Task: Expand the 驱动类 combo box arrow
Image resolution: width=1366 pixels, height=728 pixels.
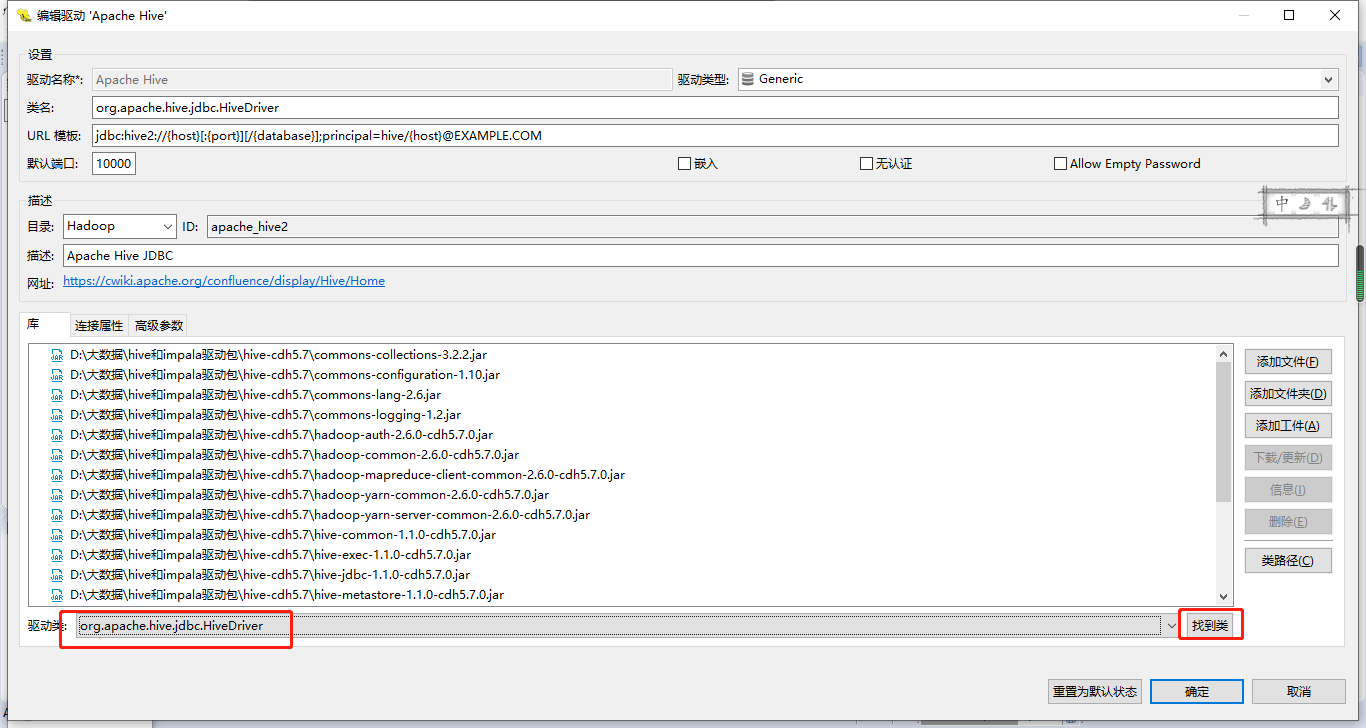Action: click(x=1172, y=626)
